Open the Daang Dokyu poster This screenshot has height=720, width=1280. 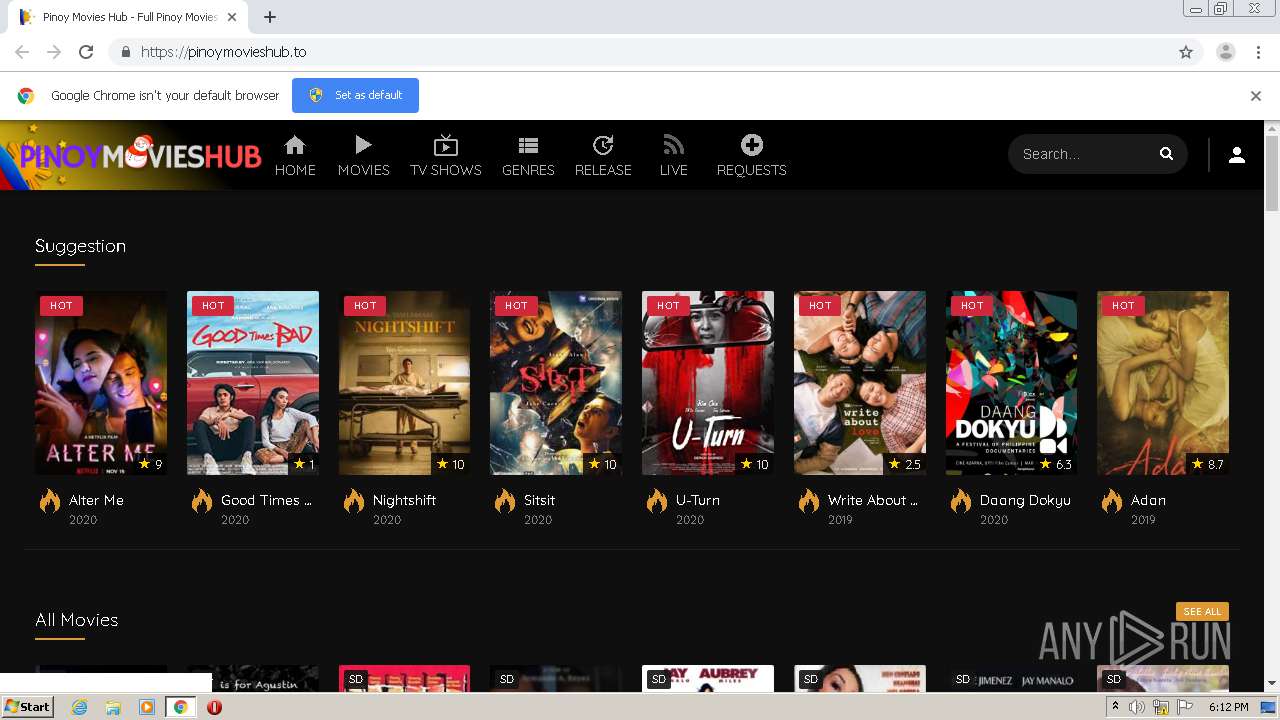pyautogui.click(x=1011, y=383)
